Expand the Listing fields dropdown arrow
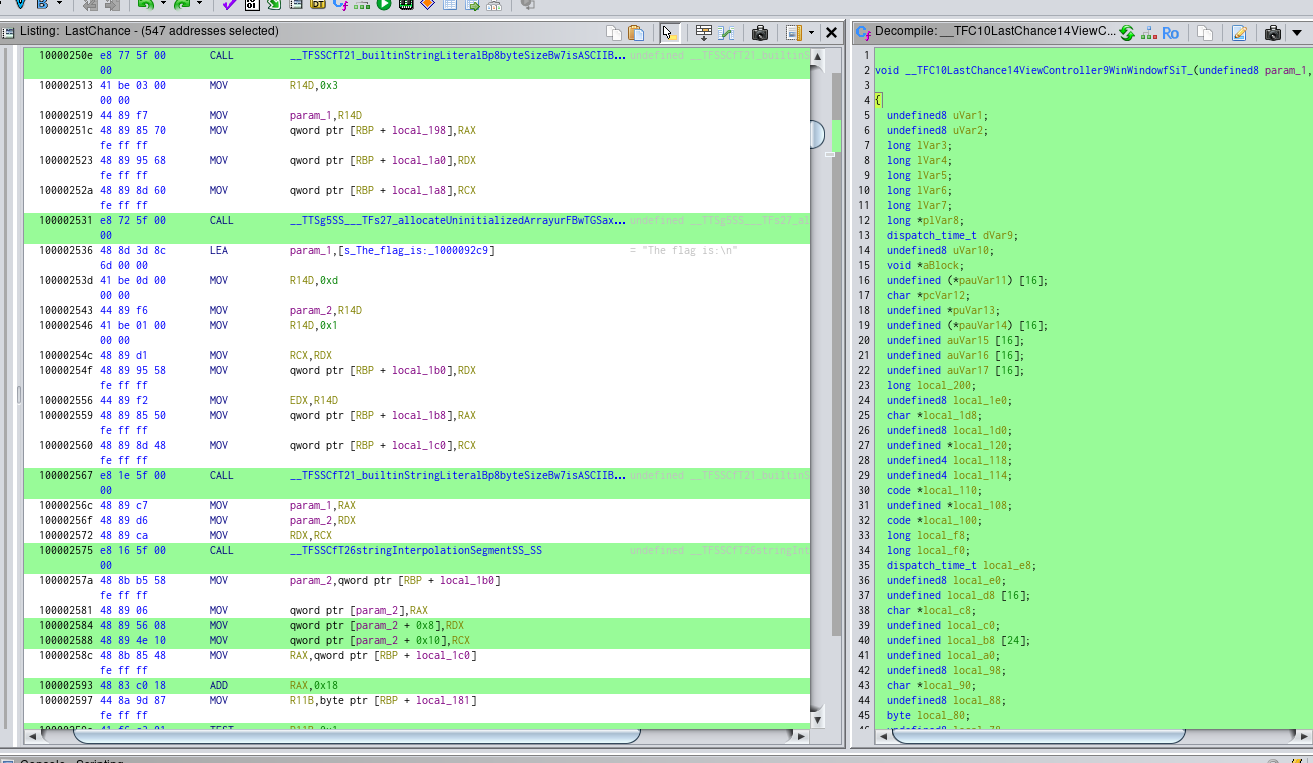1313x763 pixels. 811,32
